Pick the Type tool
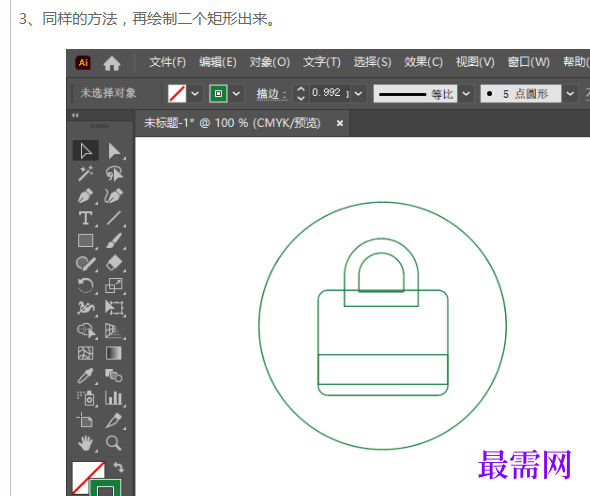Viewport: 590px width, 496px height. pyautogui.click(x=86, y=218)
